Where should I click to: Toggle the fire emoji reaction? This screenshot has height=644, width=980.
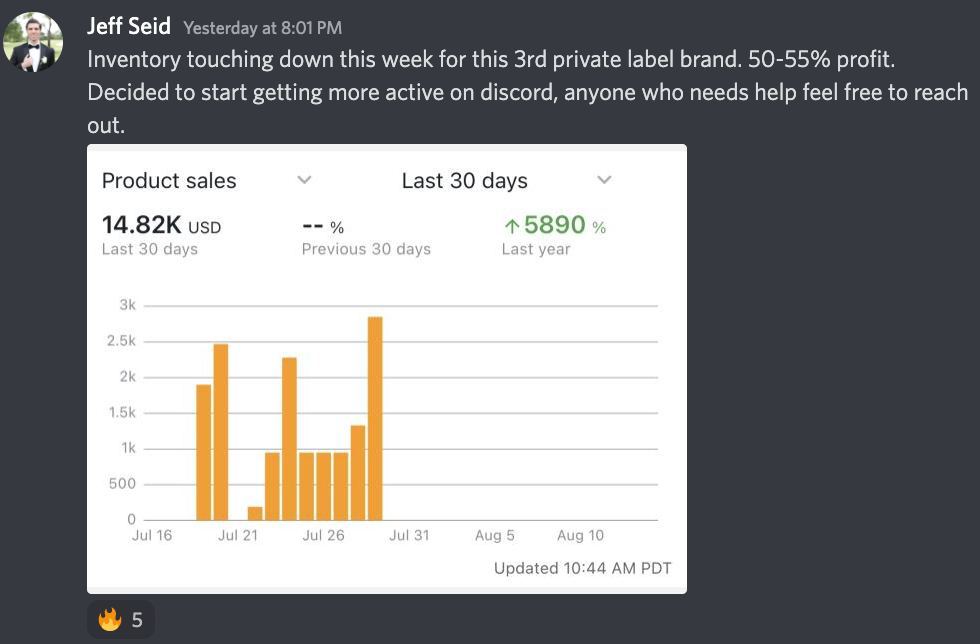pos(121,620)
